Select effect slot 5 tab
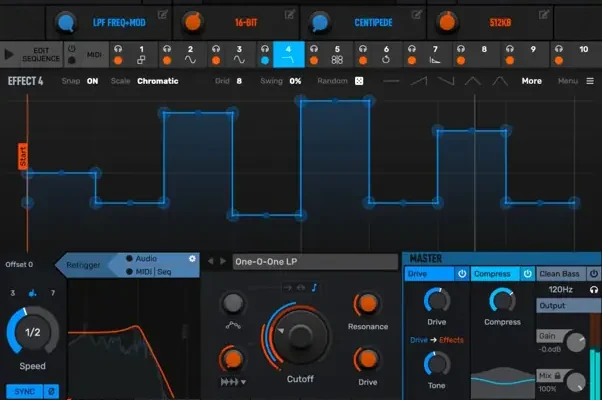Viewport: 602px width, 400px height. pos(337,54)
